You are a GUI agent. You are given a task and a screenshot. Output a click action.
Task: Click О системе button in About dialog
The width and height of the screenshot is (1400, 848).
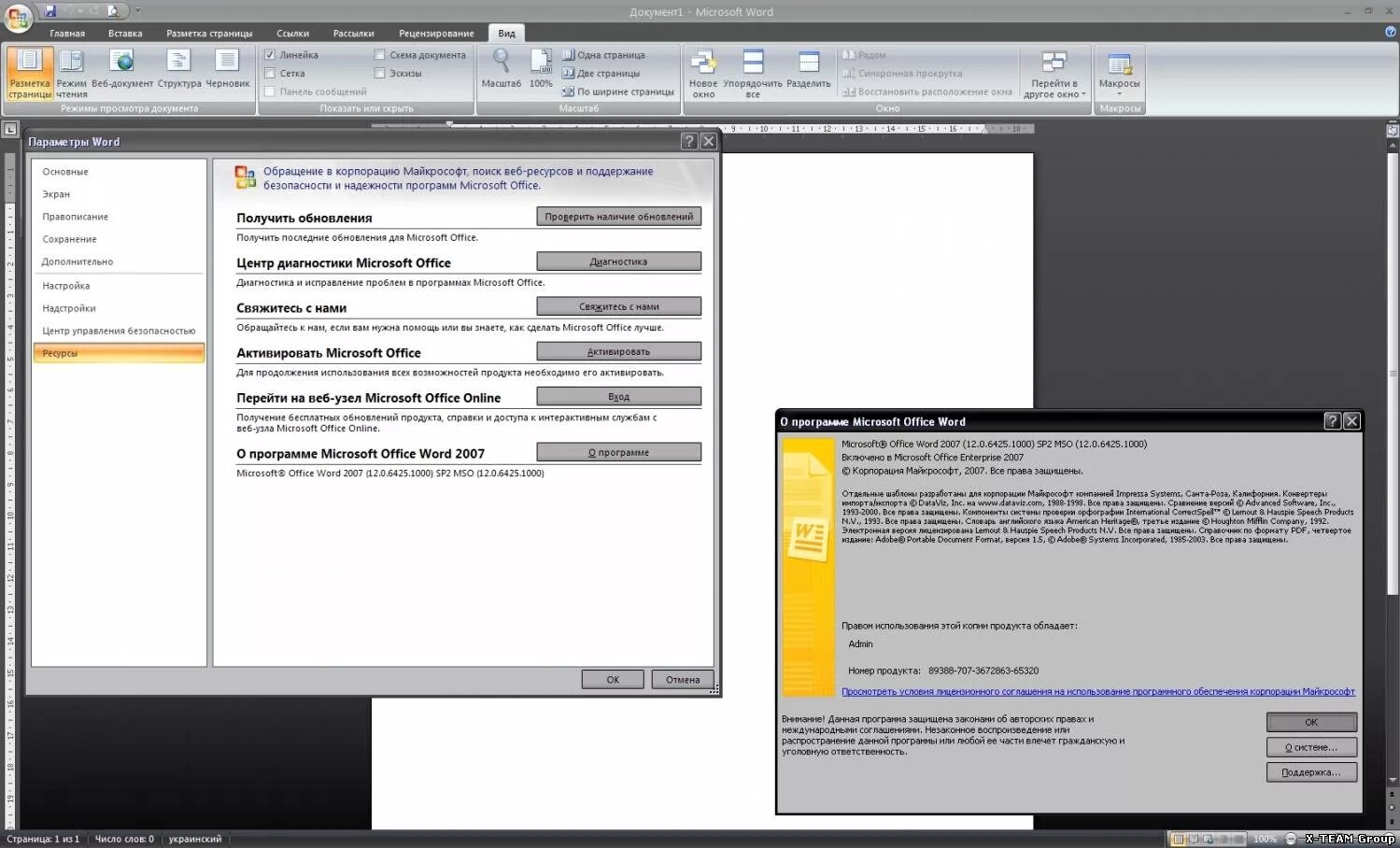1311,747
